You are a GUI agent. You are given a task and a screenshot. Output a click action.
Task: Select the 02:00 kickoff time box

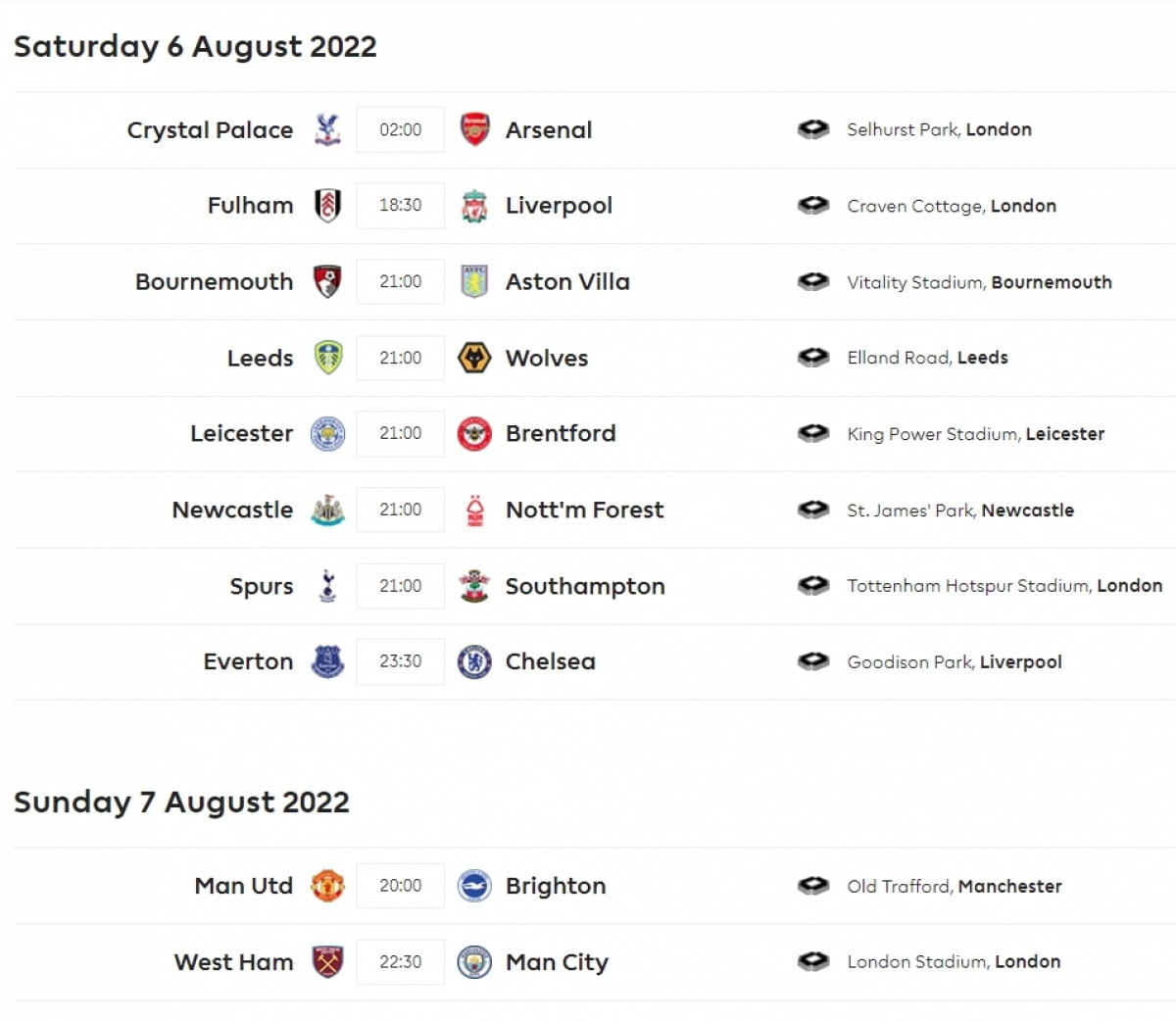400,129
